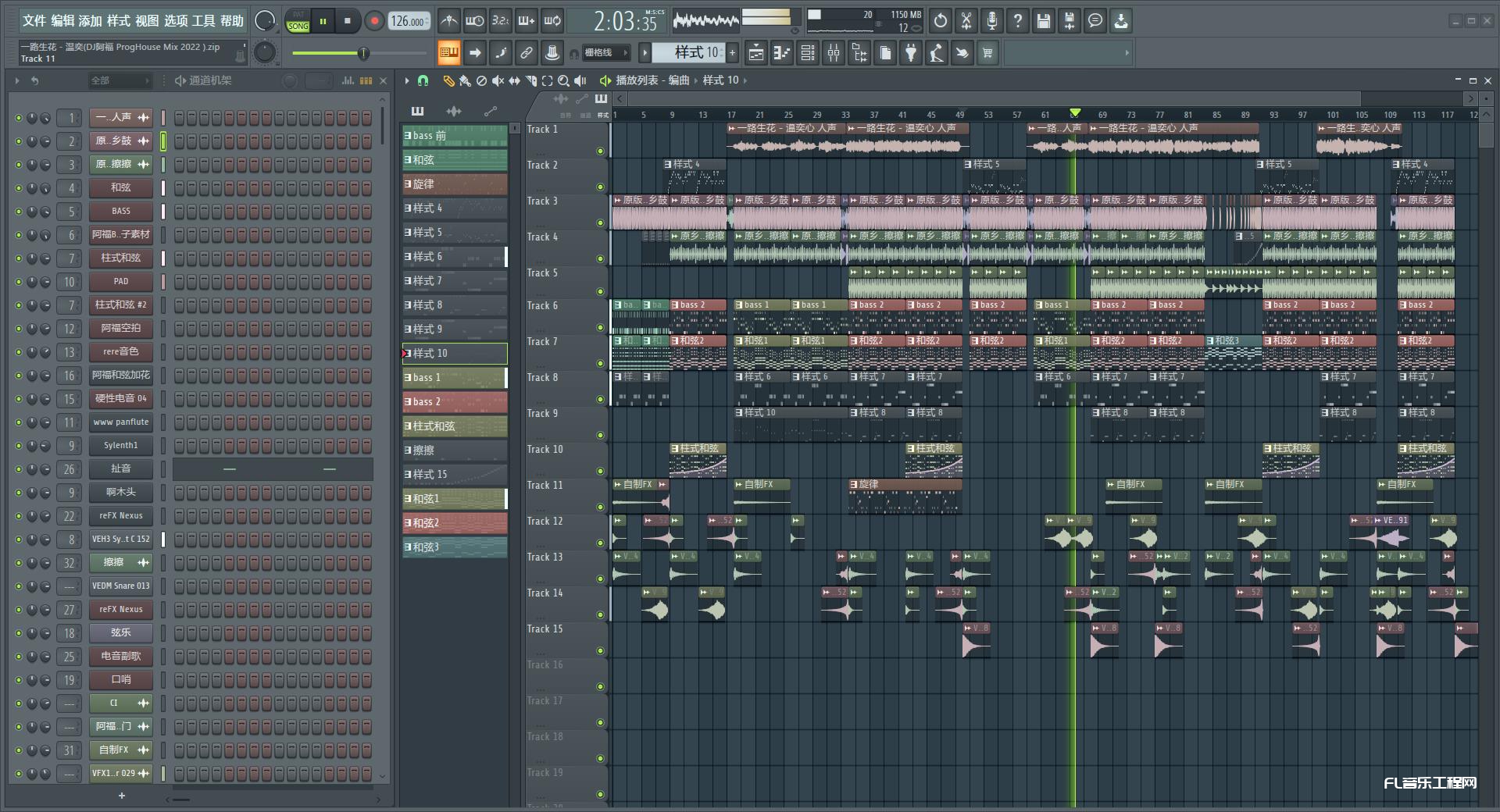Mute Track 1 with its green dot
Screen dimensions: 1500x812
[600, 151]
